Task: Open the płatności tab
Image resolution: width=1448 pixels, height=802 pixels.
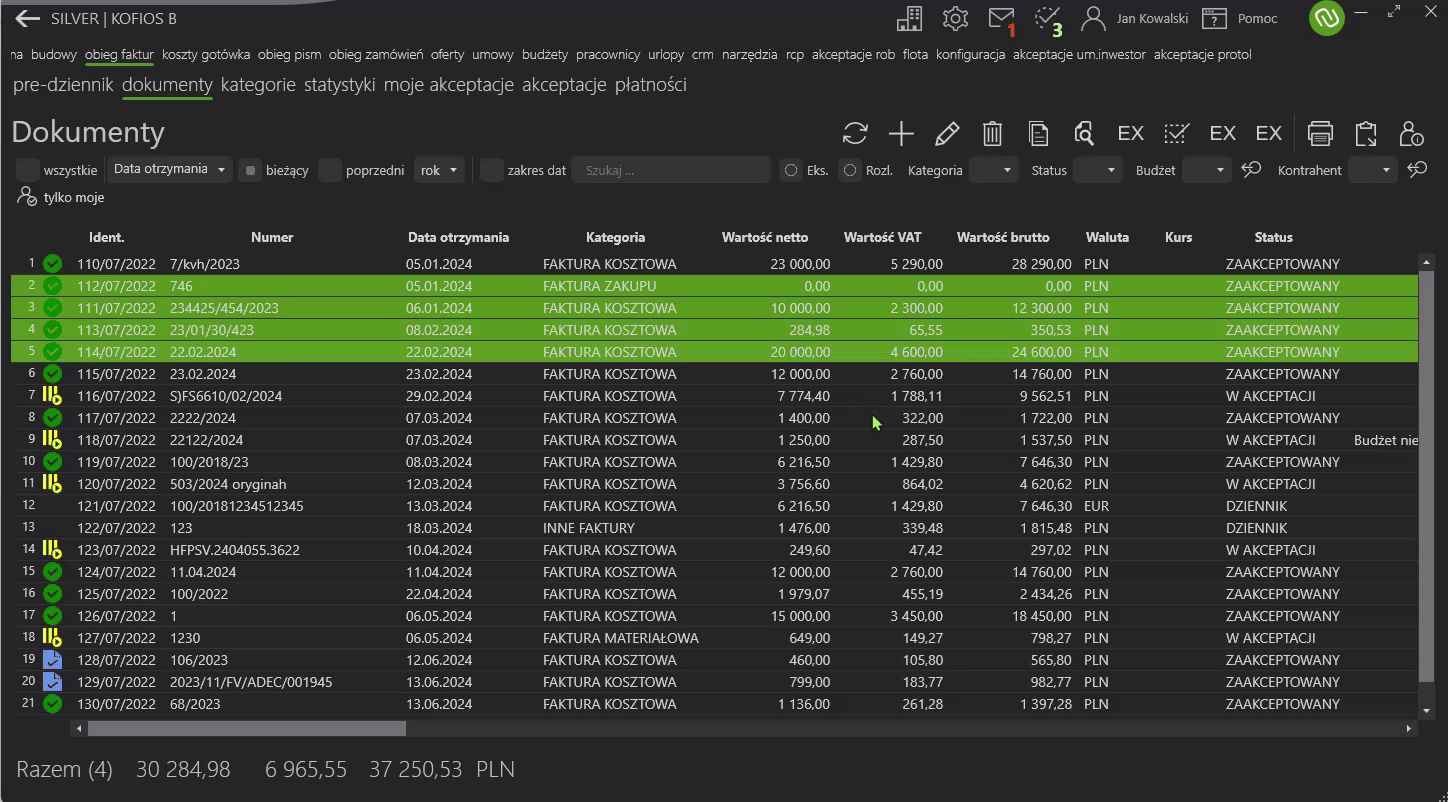Action: pos(650,85)
